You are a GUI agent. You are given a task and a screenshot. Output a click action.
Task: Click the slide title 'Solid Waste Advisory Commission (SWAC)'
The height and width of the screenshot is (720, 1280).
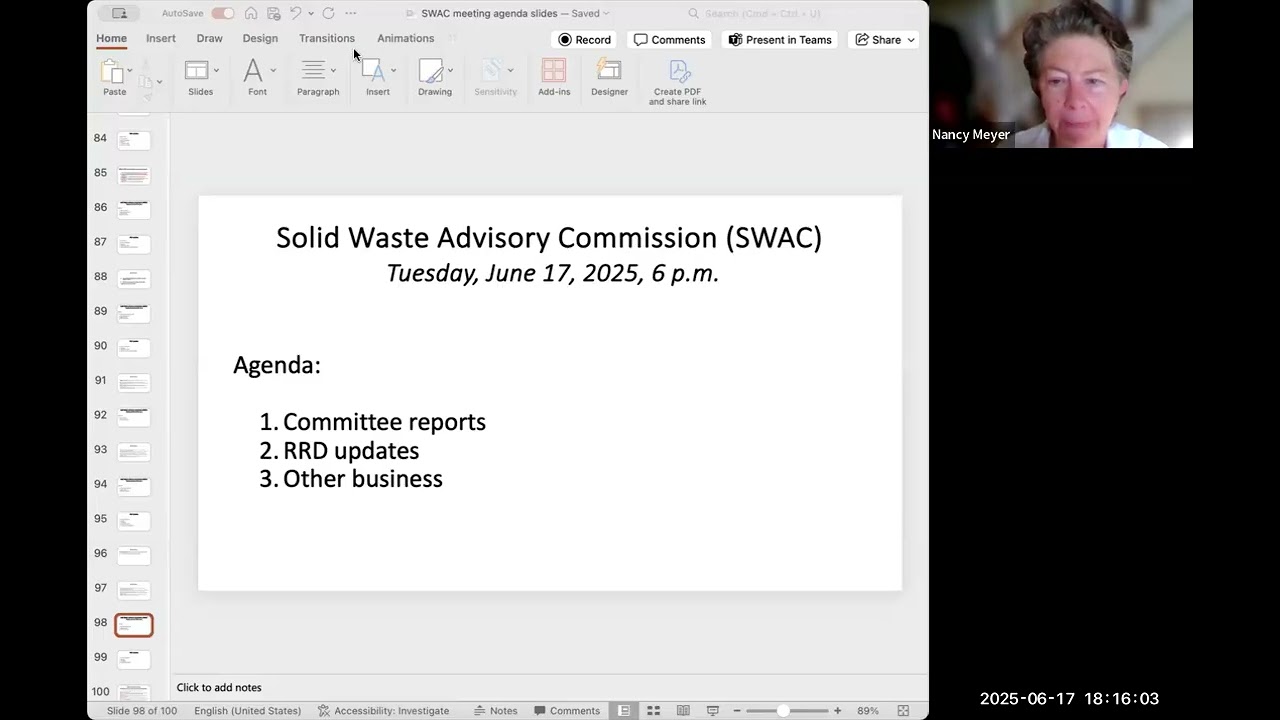pyautogui.click(x=549, y=237)
